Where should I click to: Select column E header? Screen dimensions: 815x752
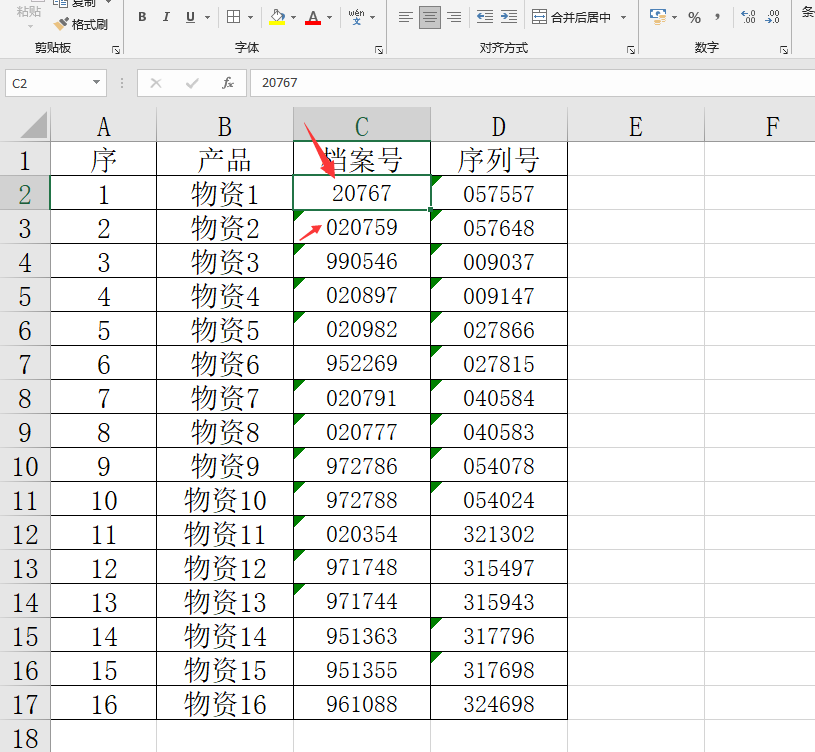point(636,126)
